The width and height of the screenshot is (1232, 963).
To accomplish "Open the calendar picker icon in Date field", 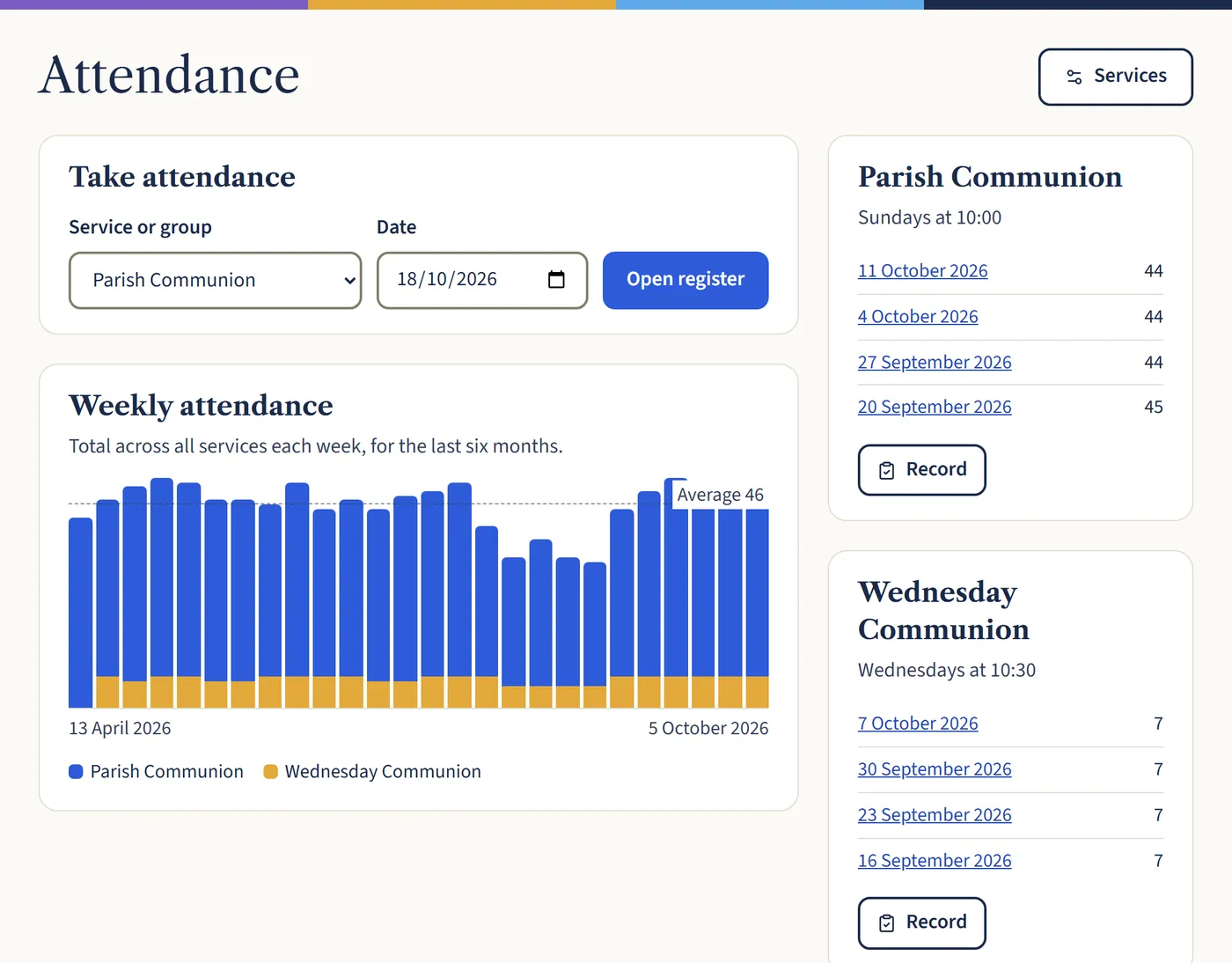I will click(556, 280).
